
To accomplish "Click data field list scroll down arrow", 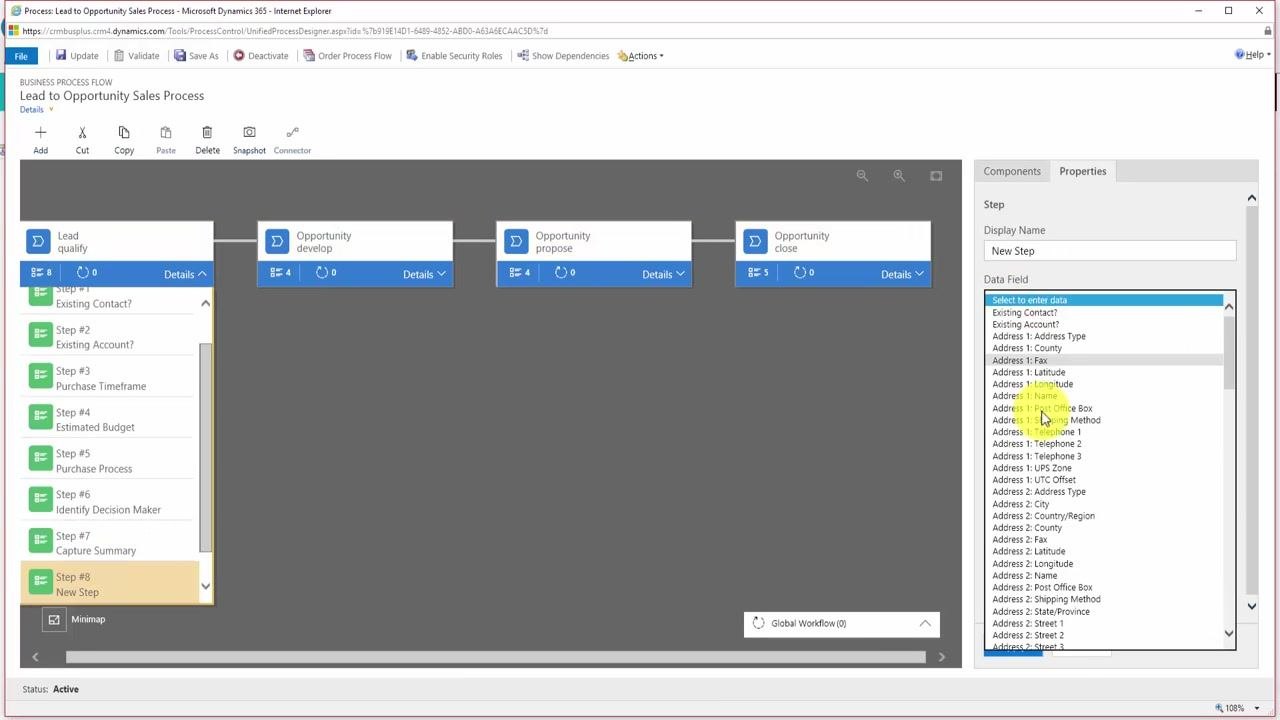I will pyautogui.click(x=1229, y=633).
